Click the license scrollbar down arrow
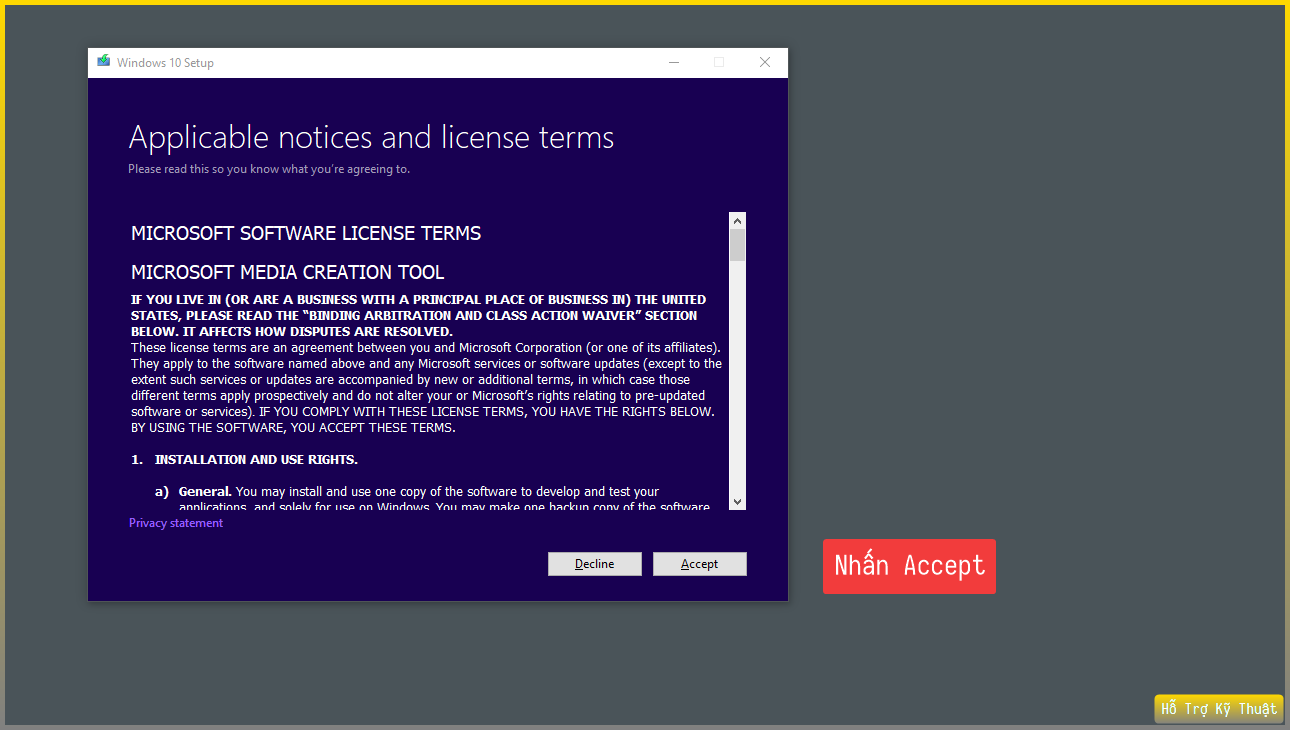This screenshot has height=730, width=1290. [x=737, y=501]
